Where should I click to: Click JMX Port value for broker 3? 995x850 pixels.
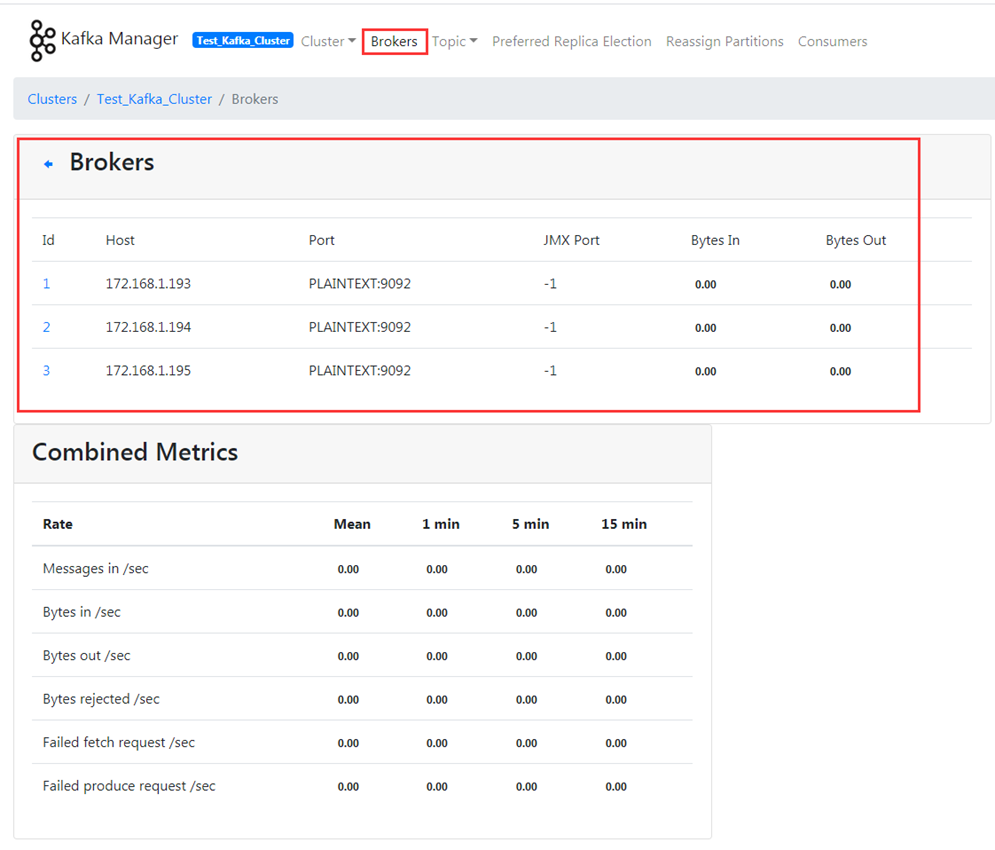point(550,371)
